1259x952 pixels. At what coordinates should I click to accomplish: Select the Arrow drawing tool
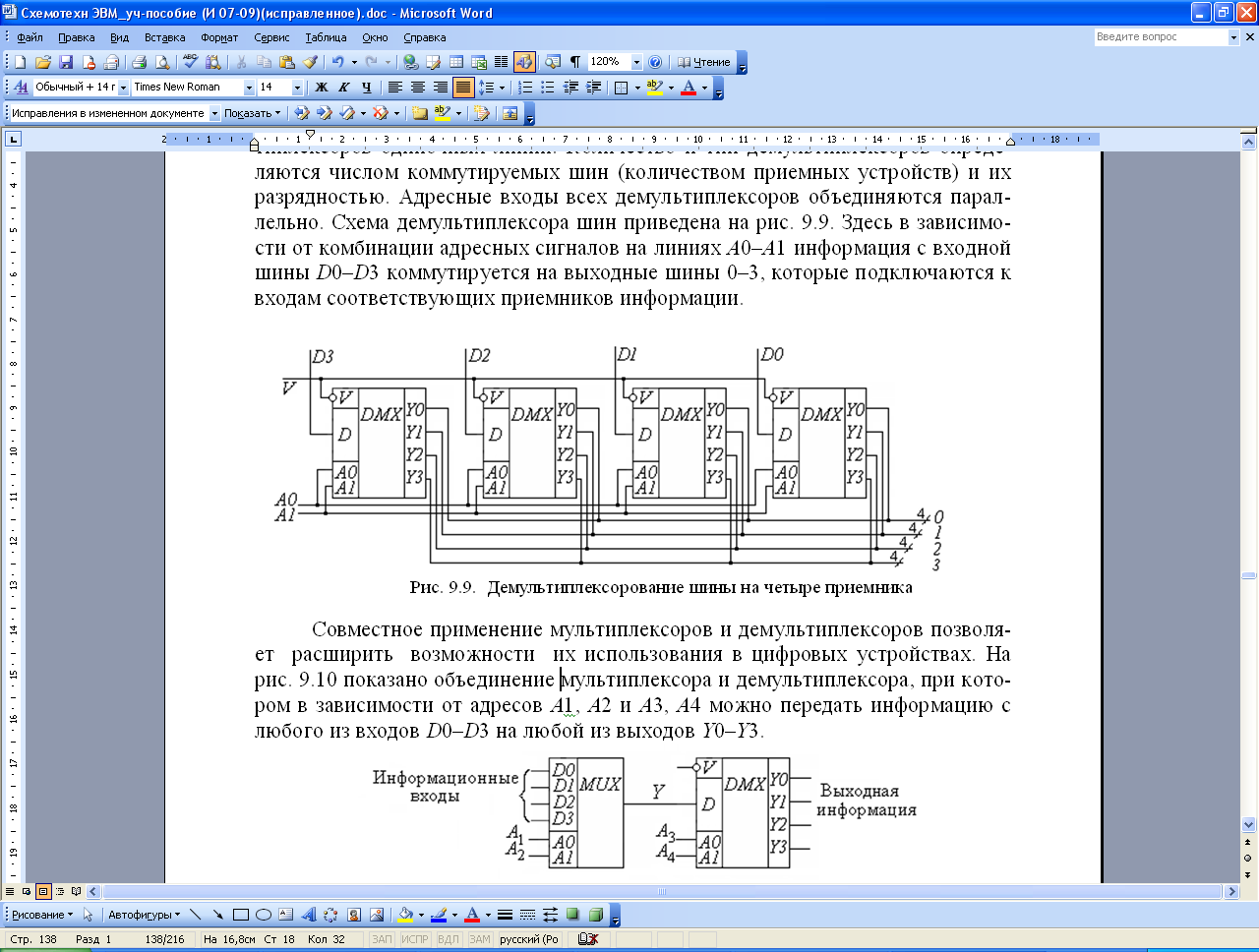point(217,915)
